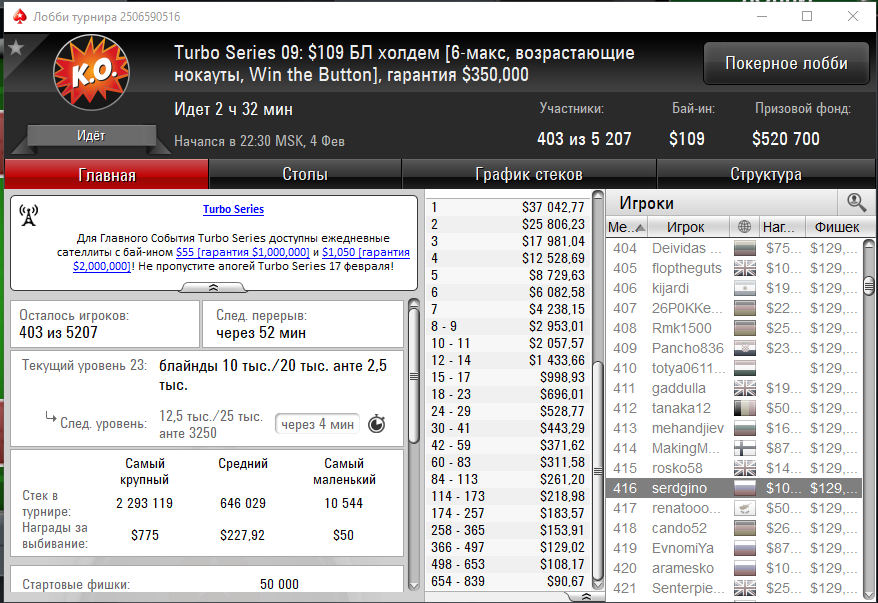Open the Столы tab
The height and width of the screenshot is (603, 878).
(305, 174)
